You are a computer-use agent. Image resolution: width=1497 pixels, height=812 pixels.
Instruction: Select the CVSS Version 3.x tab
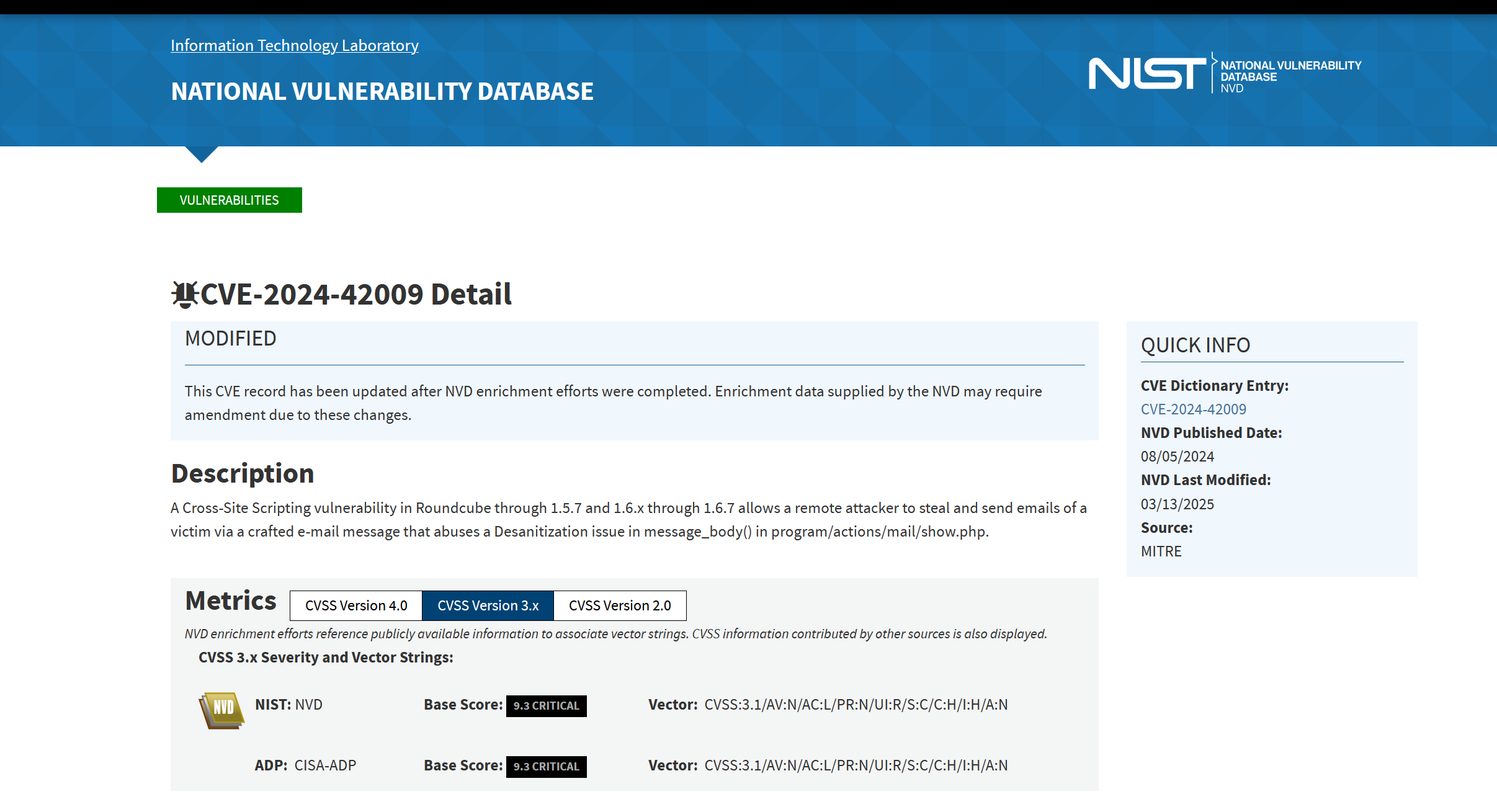(x=488, y=605)
